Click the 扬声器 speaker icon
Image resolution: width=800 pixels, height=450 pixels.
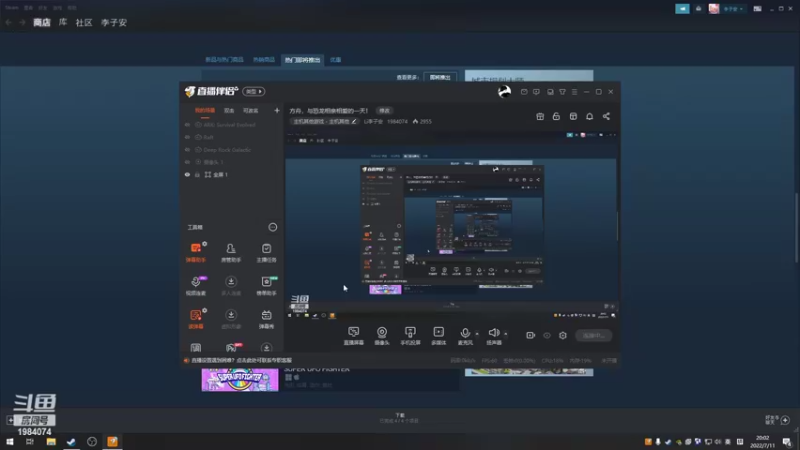(x=493, y=335)
